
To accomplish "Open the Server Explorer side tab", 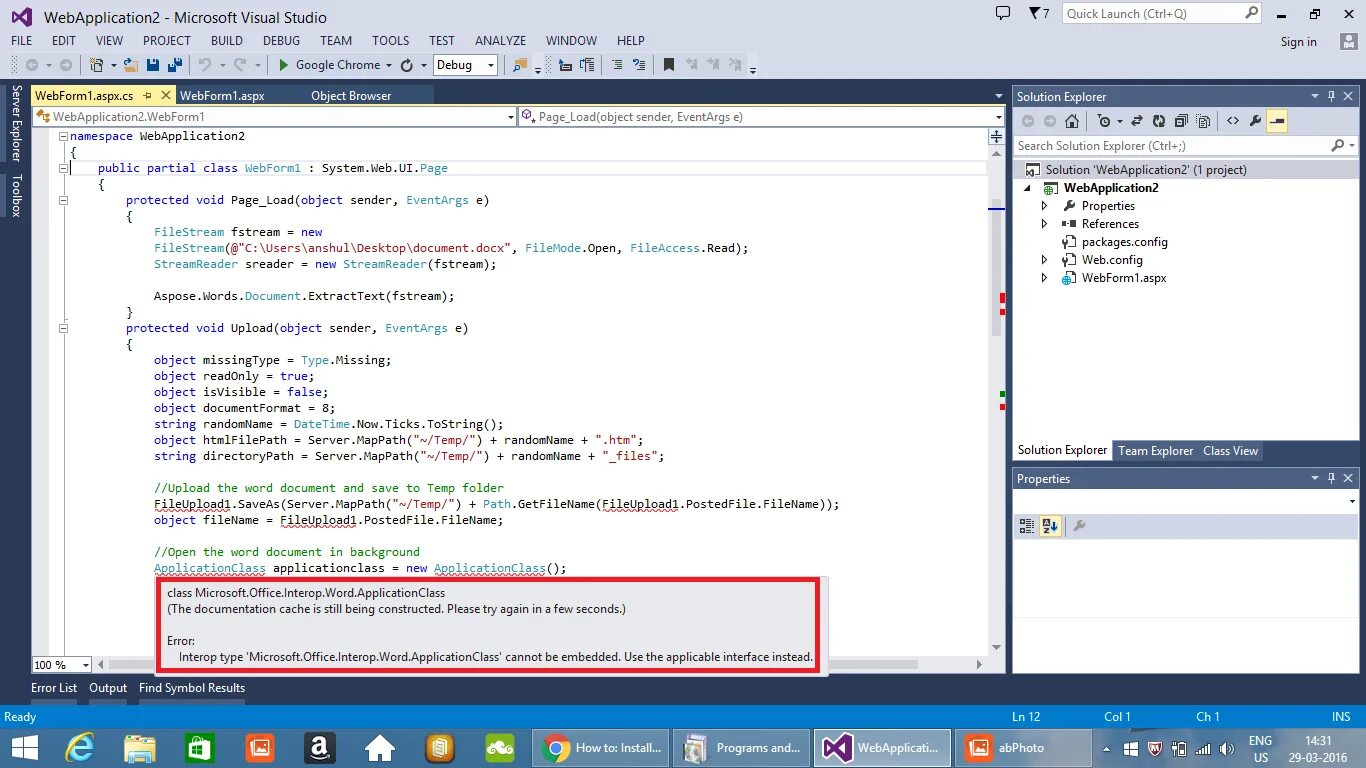I will click(16, 123).
